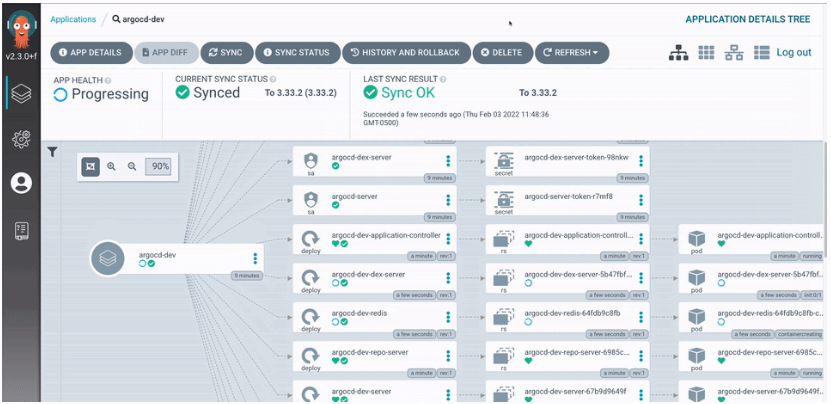Screen dimensions: 831x404
Task: Open the Settings gears icon in sidebar
Action: coord(21,139)
